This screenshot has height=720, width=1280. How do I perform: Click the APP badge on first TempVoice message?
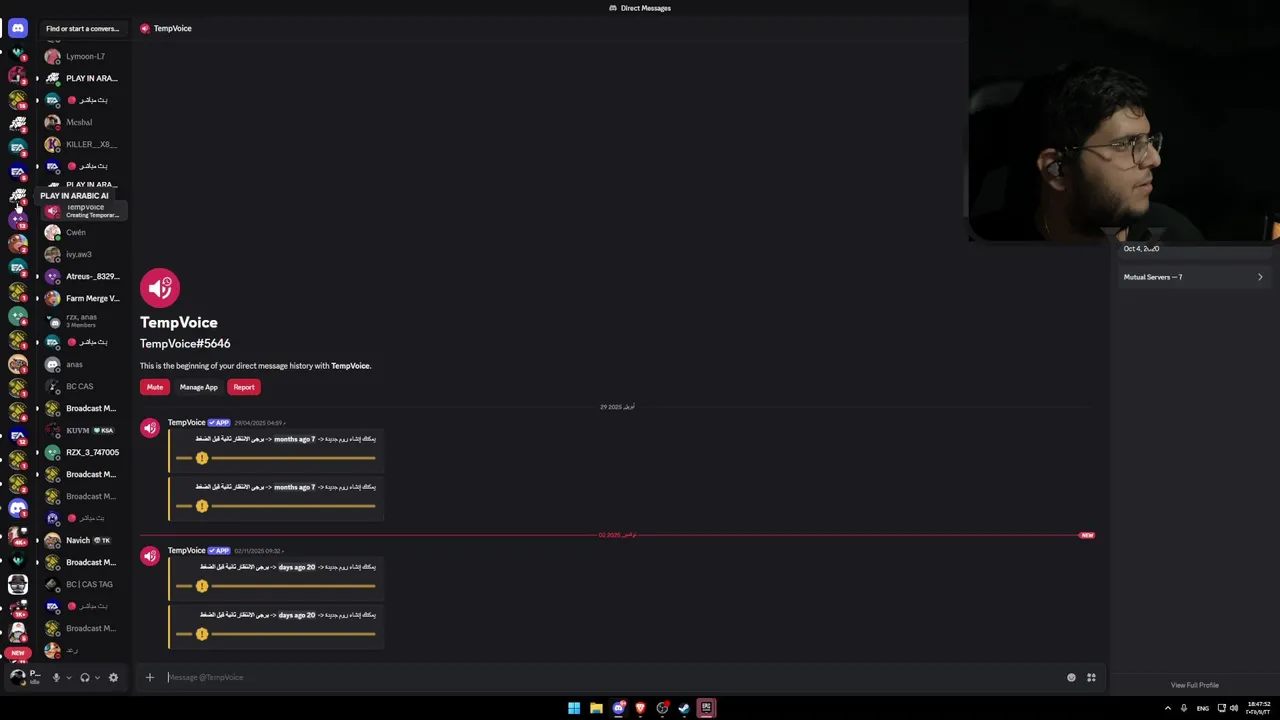219,423
